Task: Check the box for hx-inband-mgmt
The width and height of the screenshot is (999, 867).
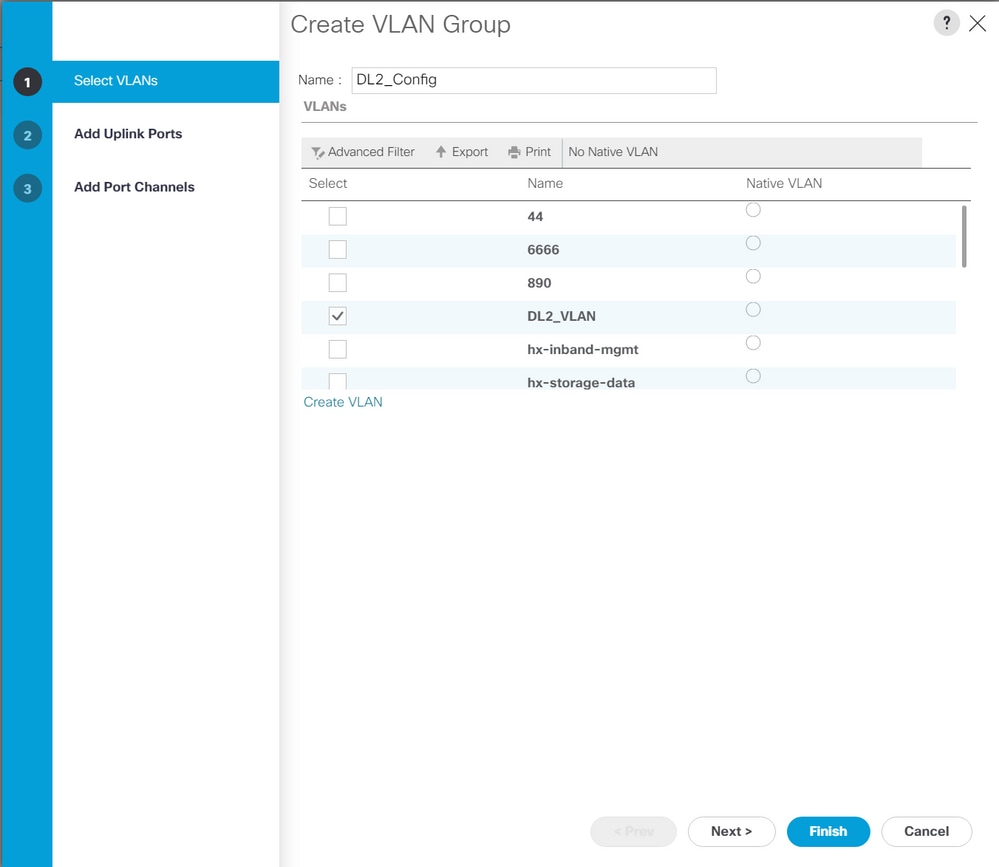Action: 338,349
